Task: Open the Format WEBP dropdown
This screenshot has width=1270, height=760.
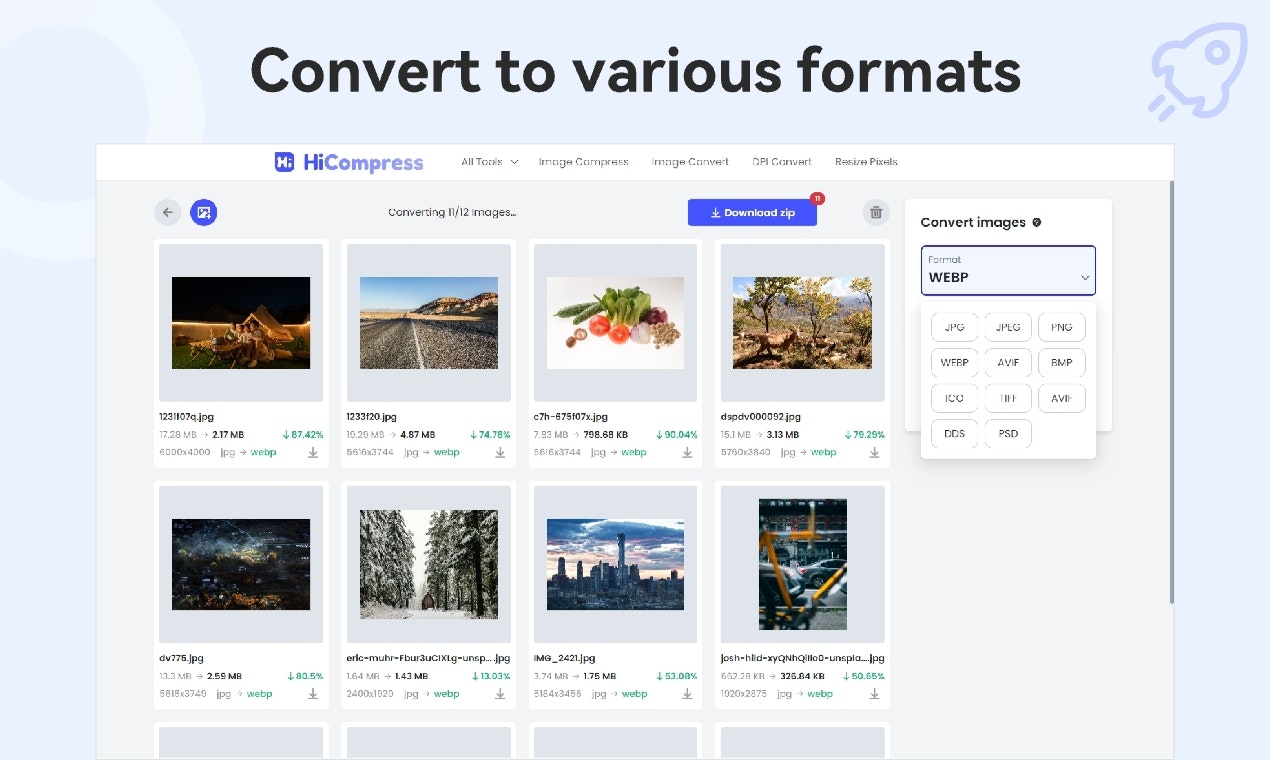Action: point(1008,270)
